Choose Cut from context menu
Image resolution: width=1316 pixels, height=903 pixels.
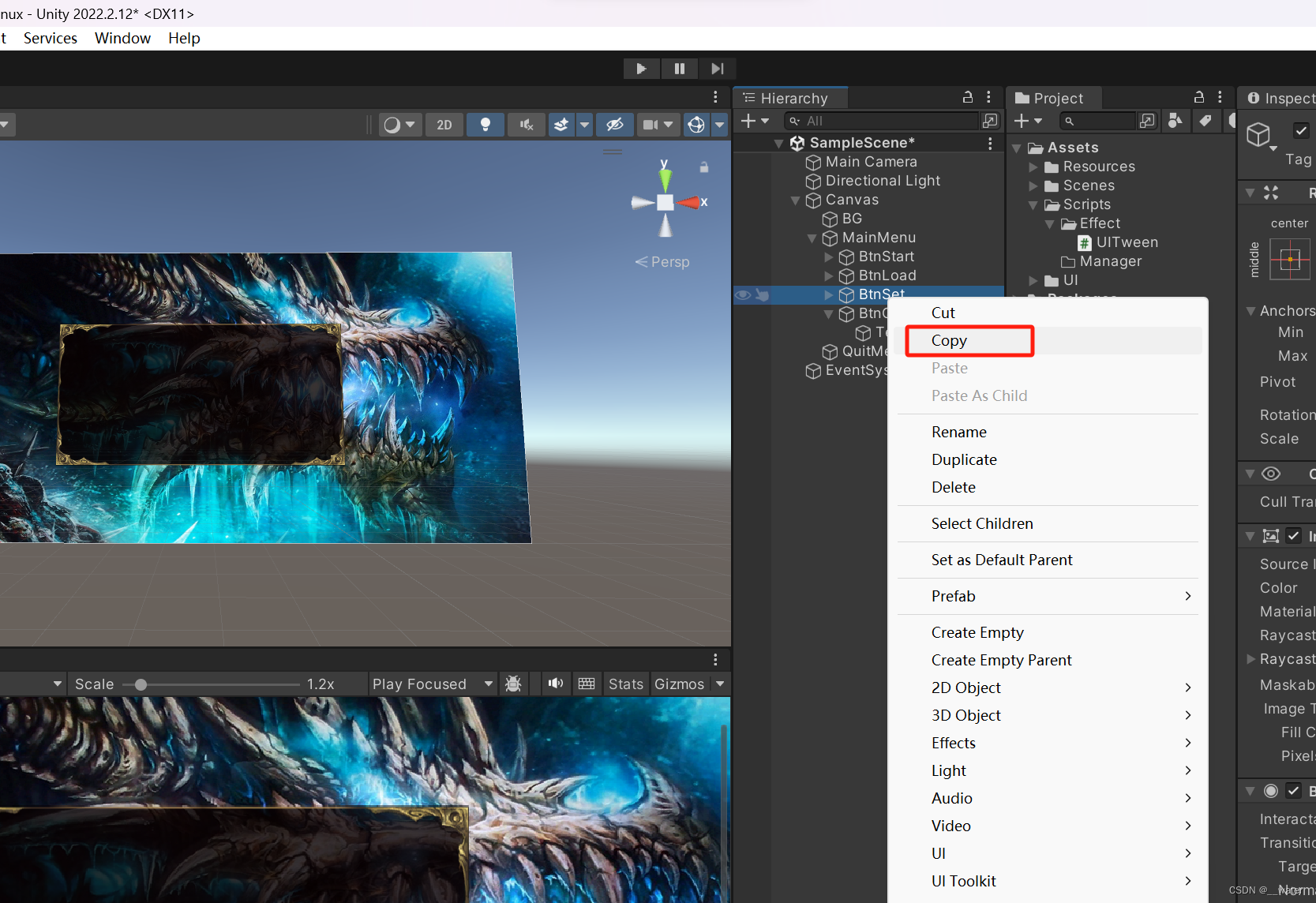pos(943,313)
